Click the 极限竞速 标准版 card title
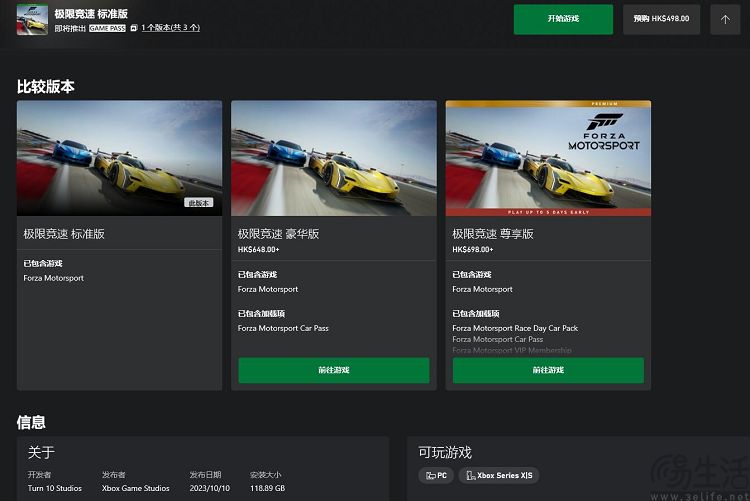Image resolution: width=750 pixels, height=501 pixels. pyautogui.click(x=64, y=234)
